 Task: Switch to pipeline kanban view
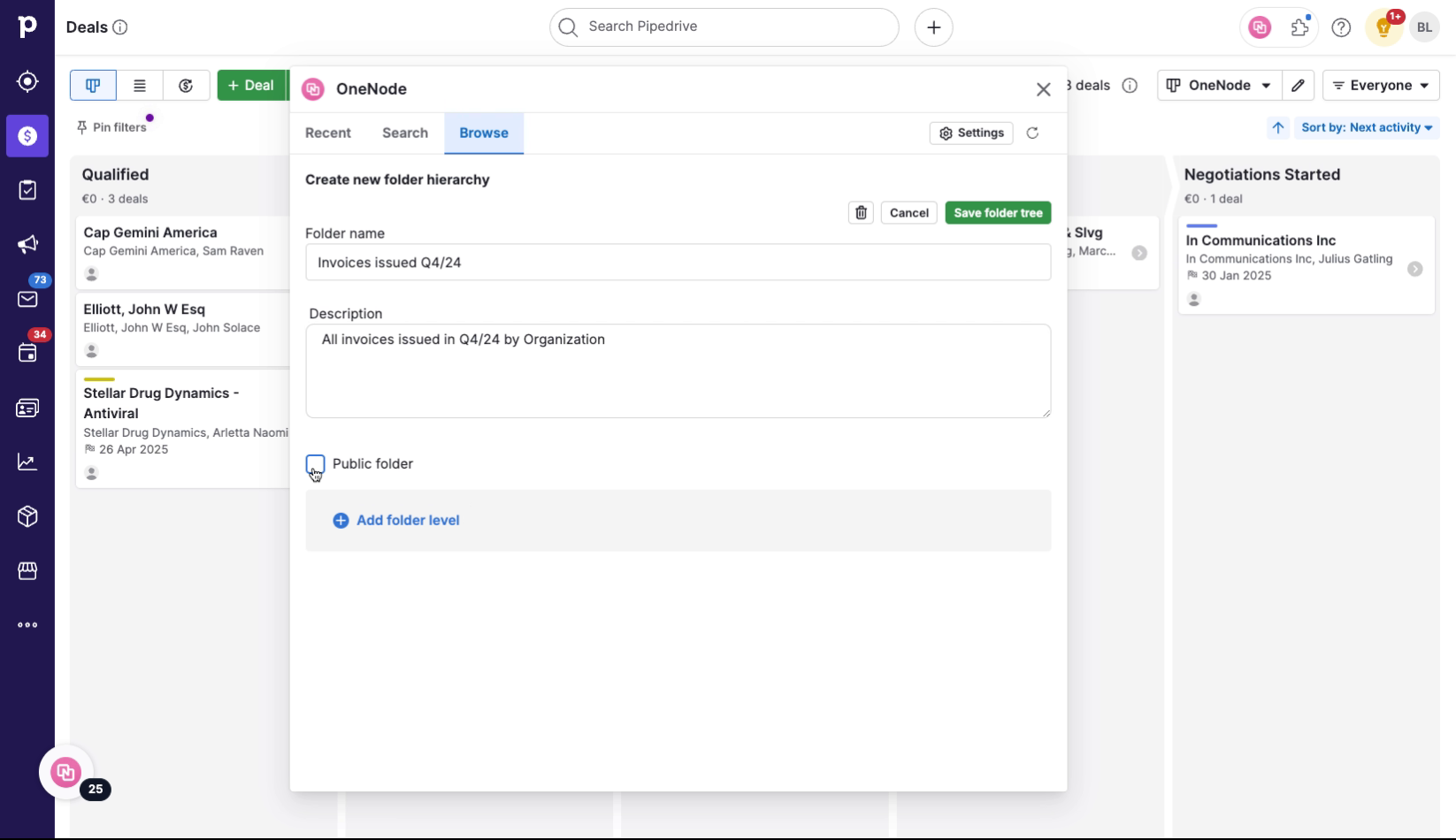tap(93, 85)
